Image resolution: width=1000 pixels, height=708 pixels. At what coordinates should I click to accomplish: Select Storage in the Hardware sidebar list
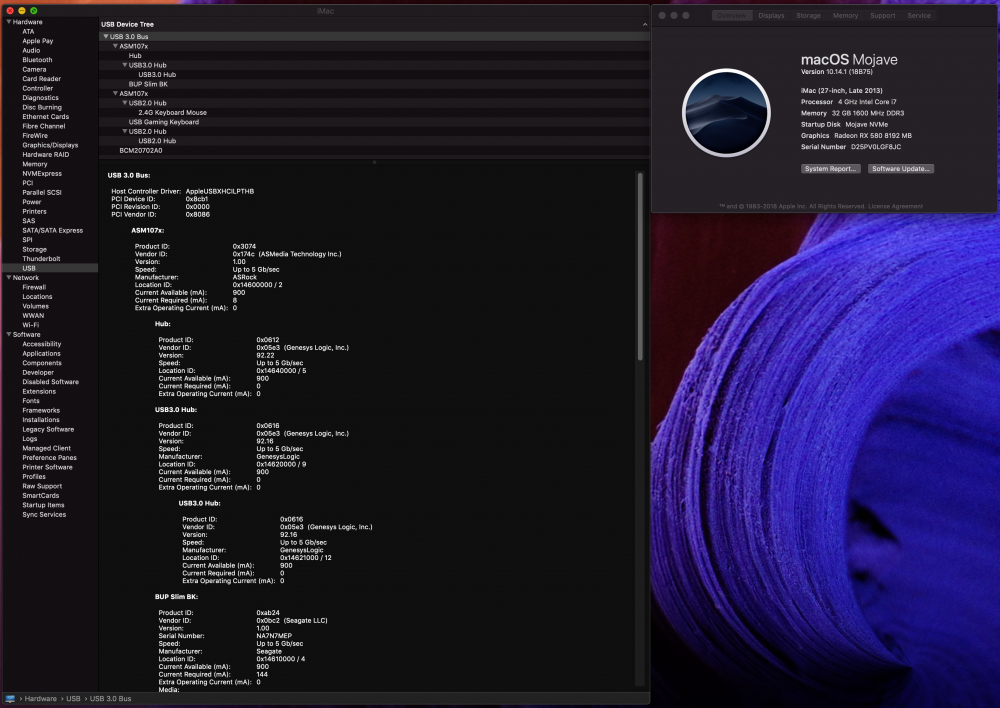click(x=34, y=249)
